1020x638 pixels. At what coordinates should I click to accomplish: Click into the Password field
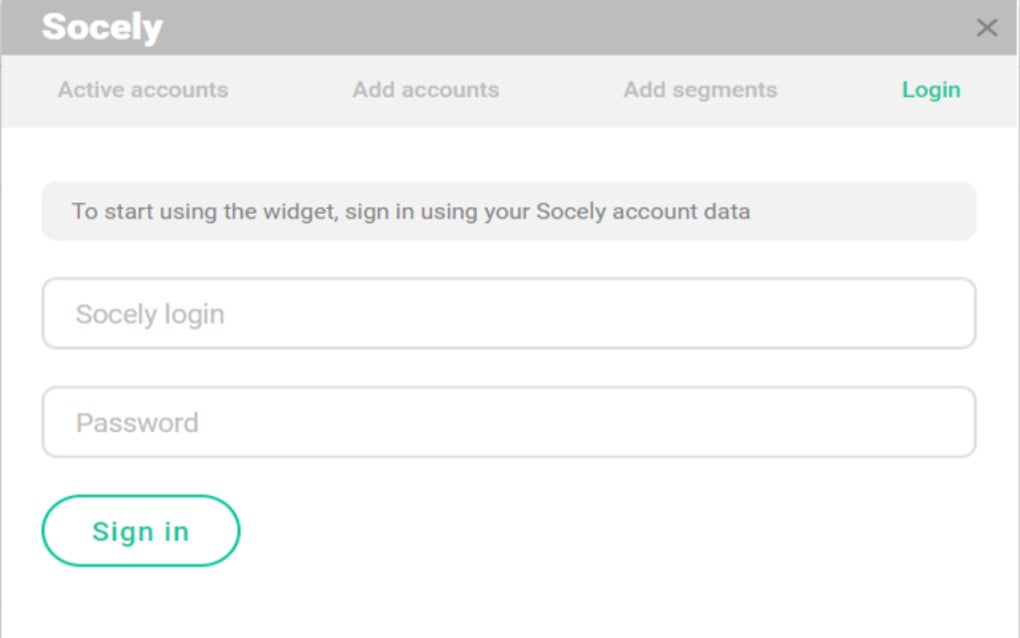coord(508,422)
